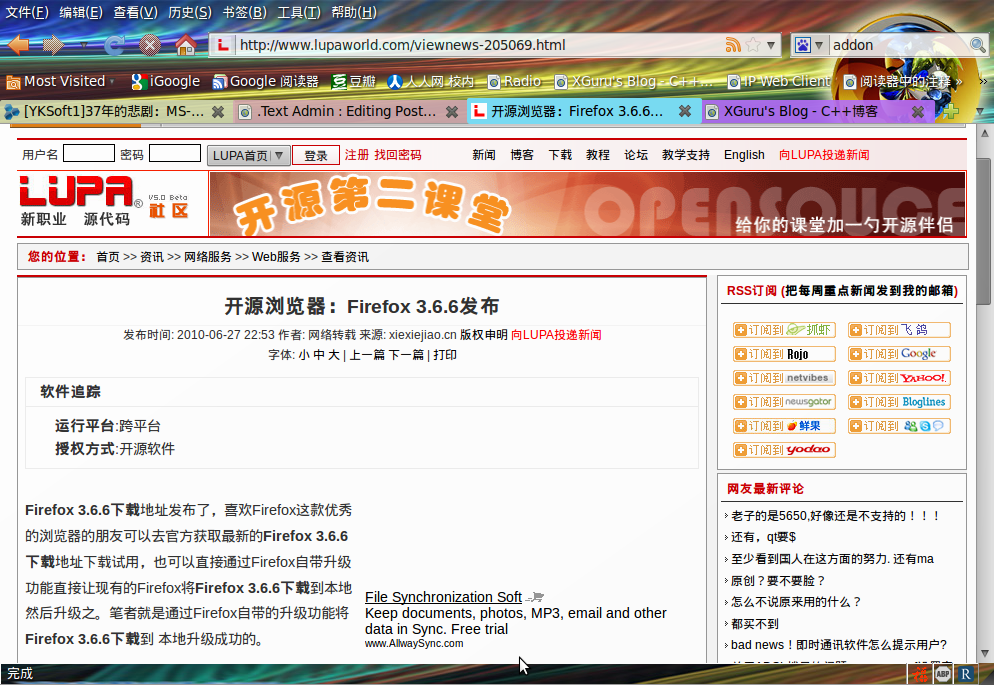Go forward with the Forward arrow
This screenshot has width=994, height=685.
pyautogui.click(x=54, y=45)
